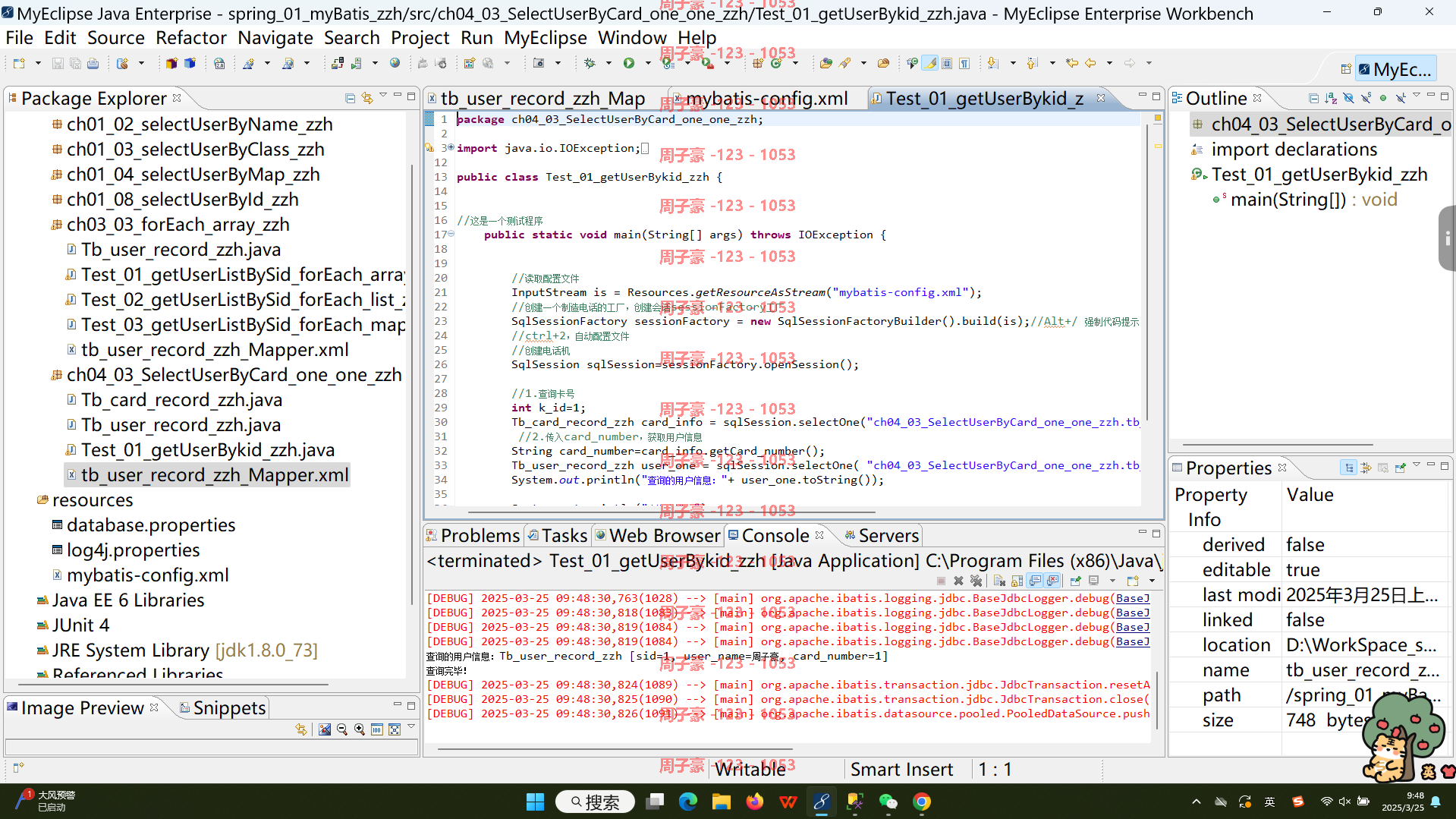Viewport: 1456px width, 819px height.
Task: Click the Last Edit Location arrow icon
Action: (x=1071, y=64)
